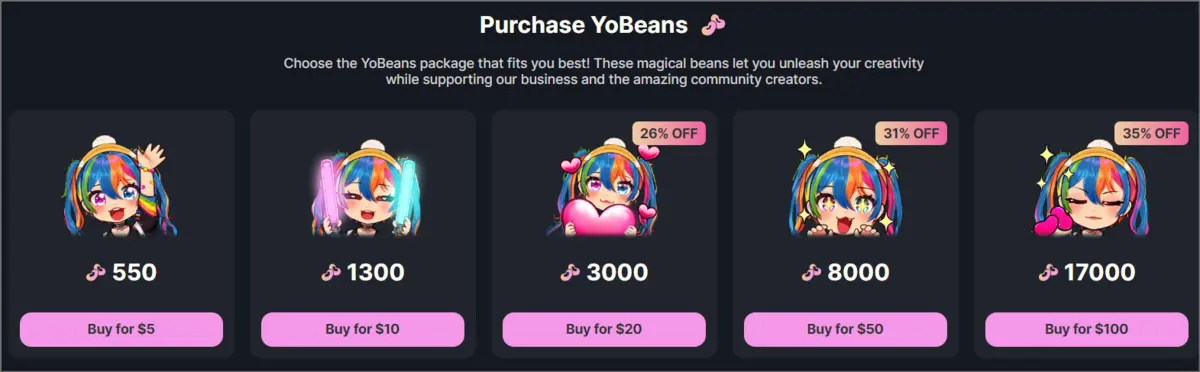This screenshot has height=372, width=1200.
Task: Click the Buy for $5 button
Action: [122, 329]
